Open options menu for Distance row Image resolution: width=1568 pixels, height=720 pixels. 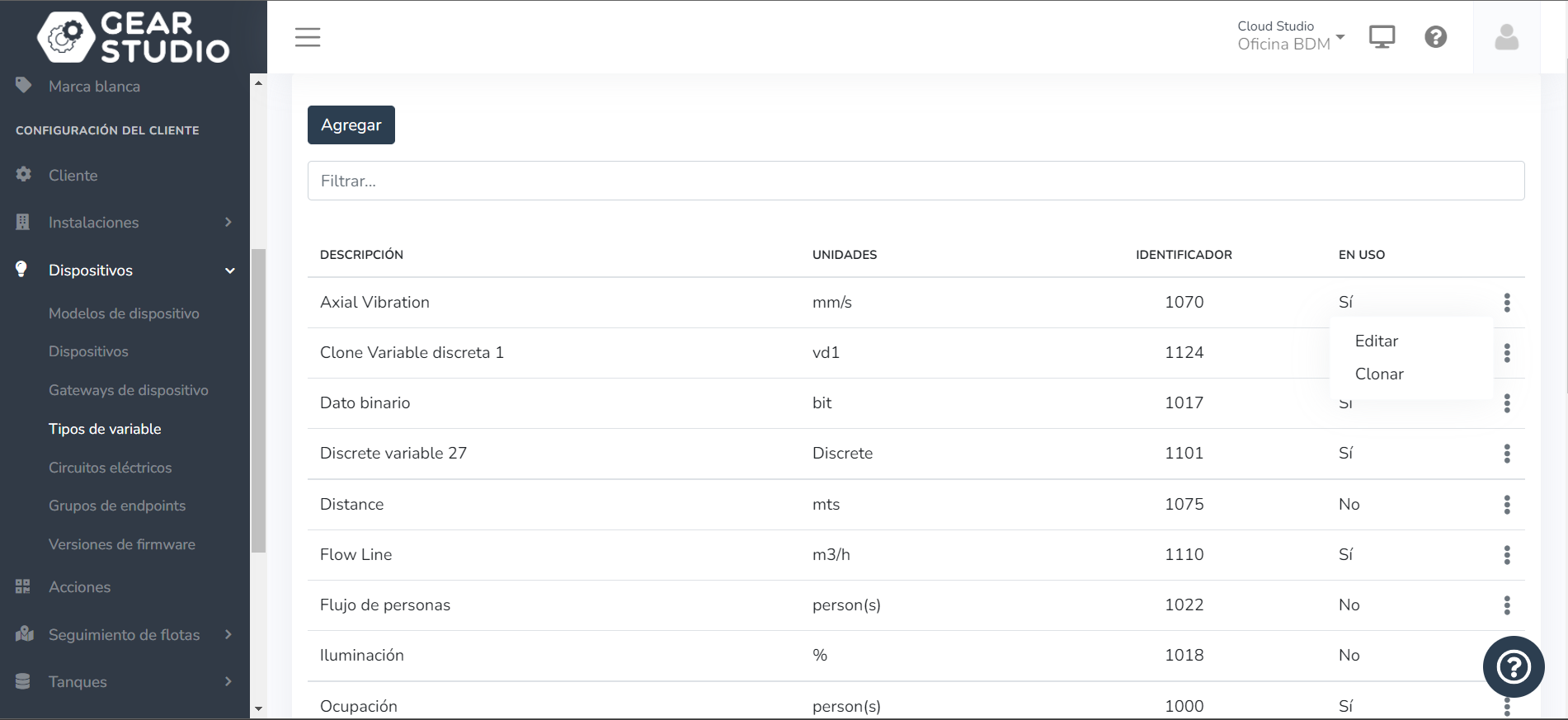coord(1506,505)
